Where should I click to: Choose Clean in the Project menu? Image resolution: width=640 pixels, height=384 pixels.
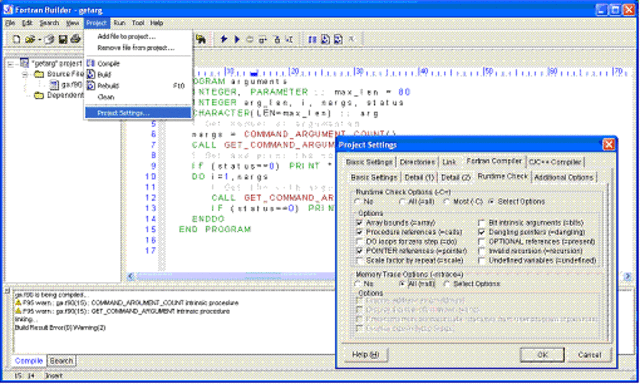click(138, 97)
